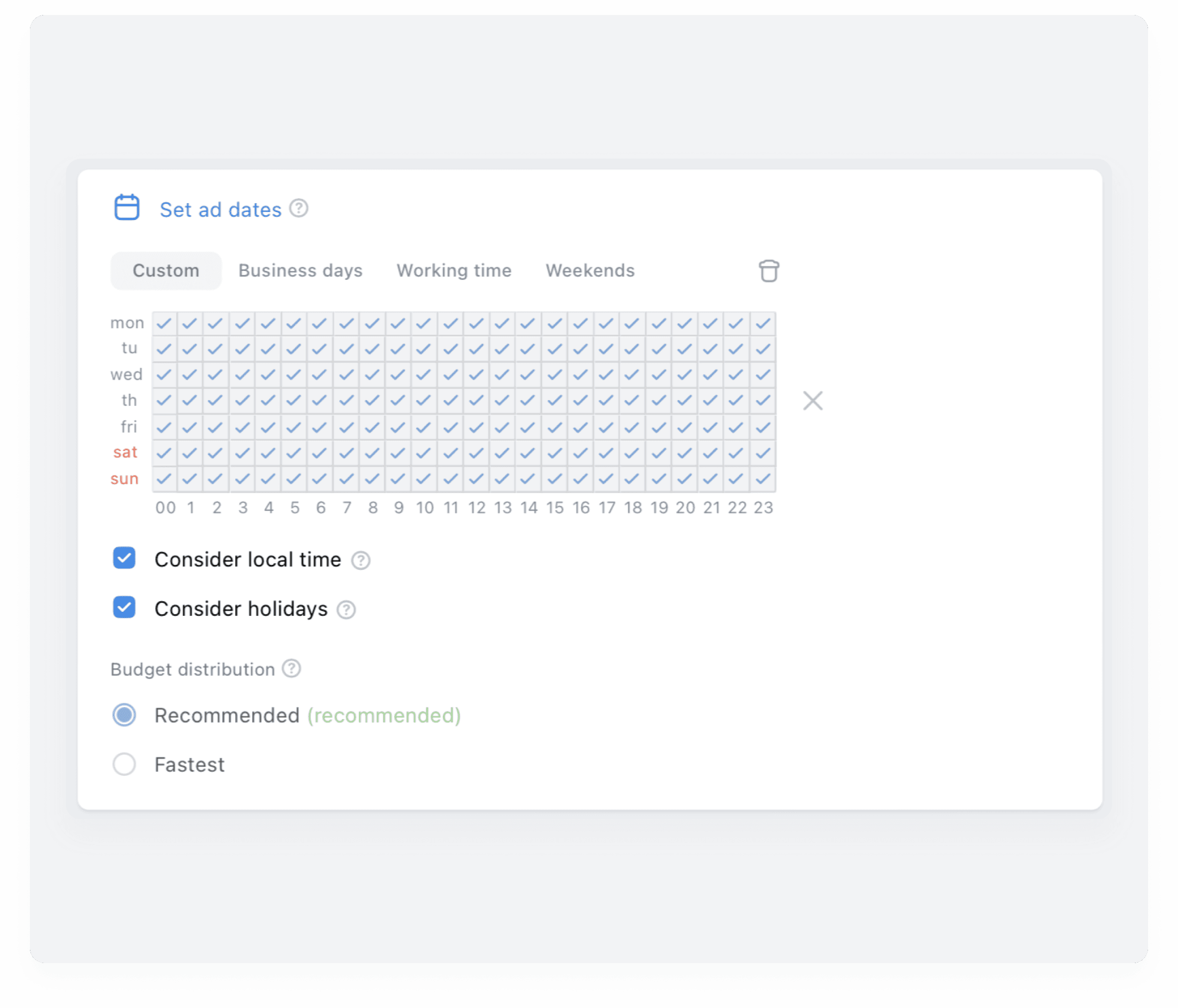Click the 12 hour column label
This screenshot has height=1008, width=1178.
476,507
